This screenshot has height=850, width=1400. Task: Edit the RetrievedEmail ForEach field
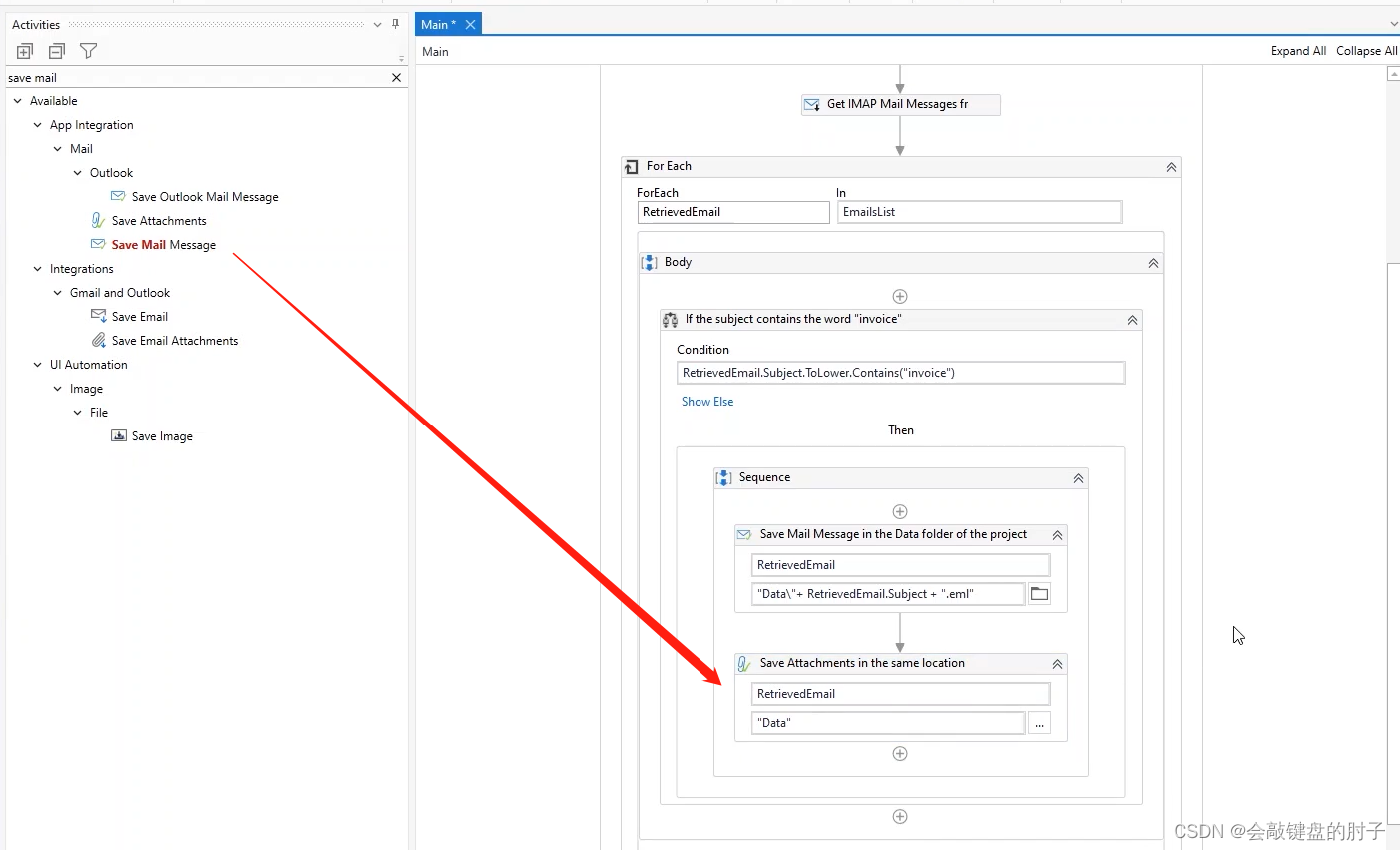click(x=733, y=212)
